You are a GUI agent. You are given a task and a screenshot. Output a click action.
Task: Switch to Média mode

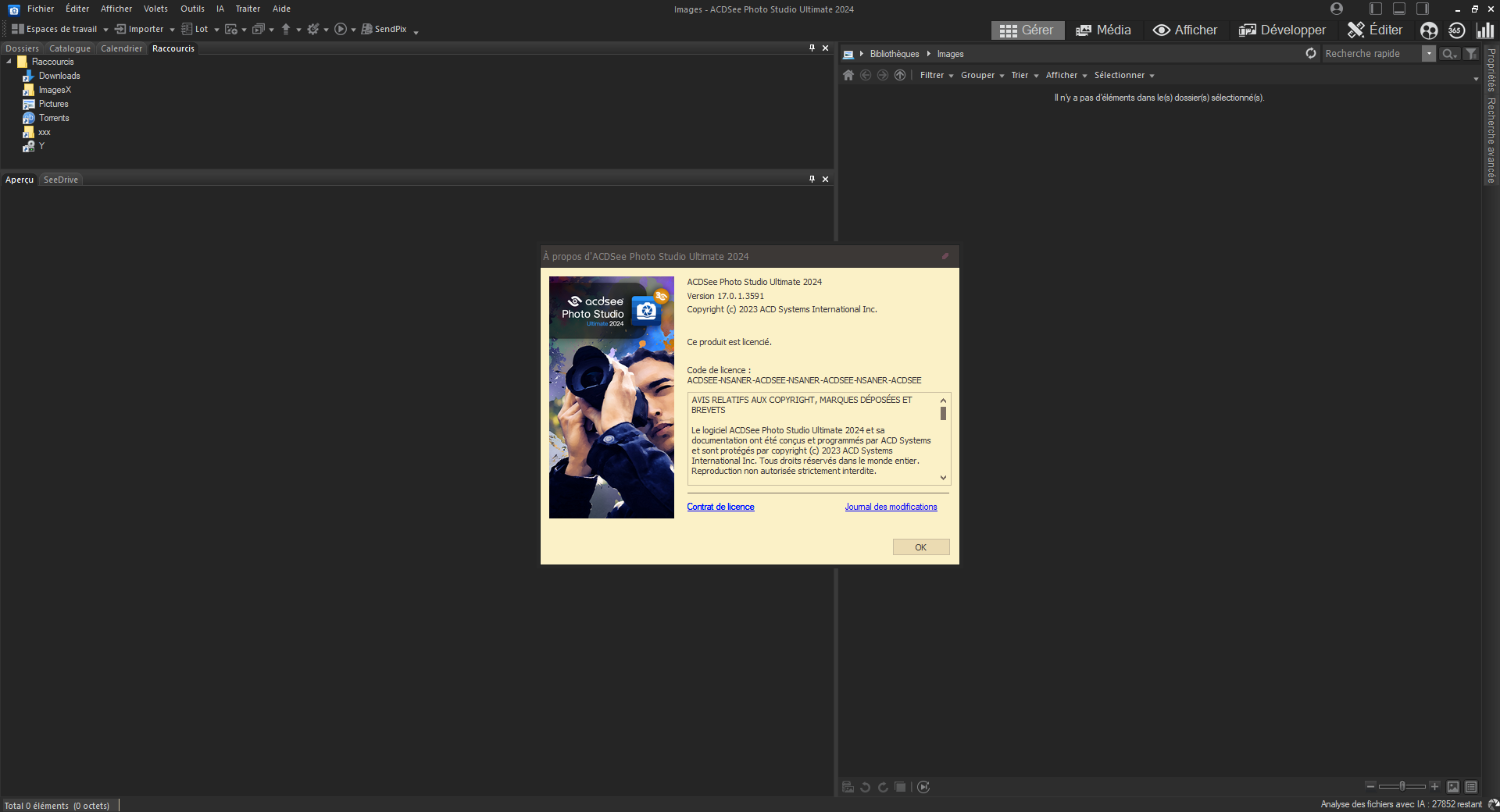click(1103, 30)
